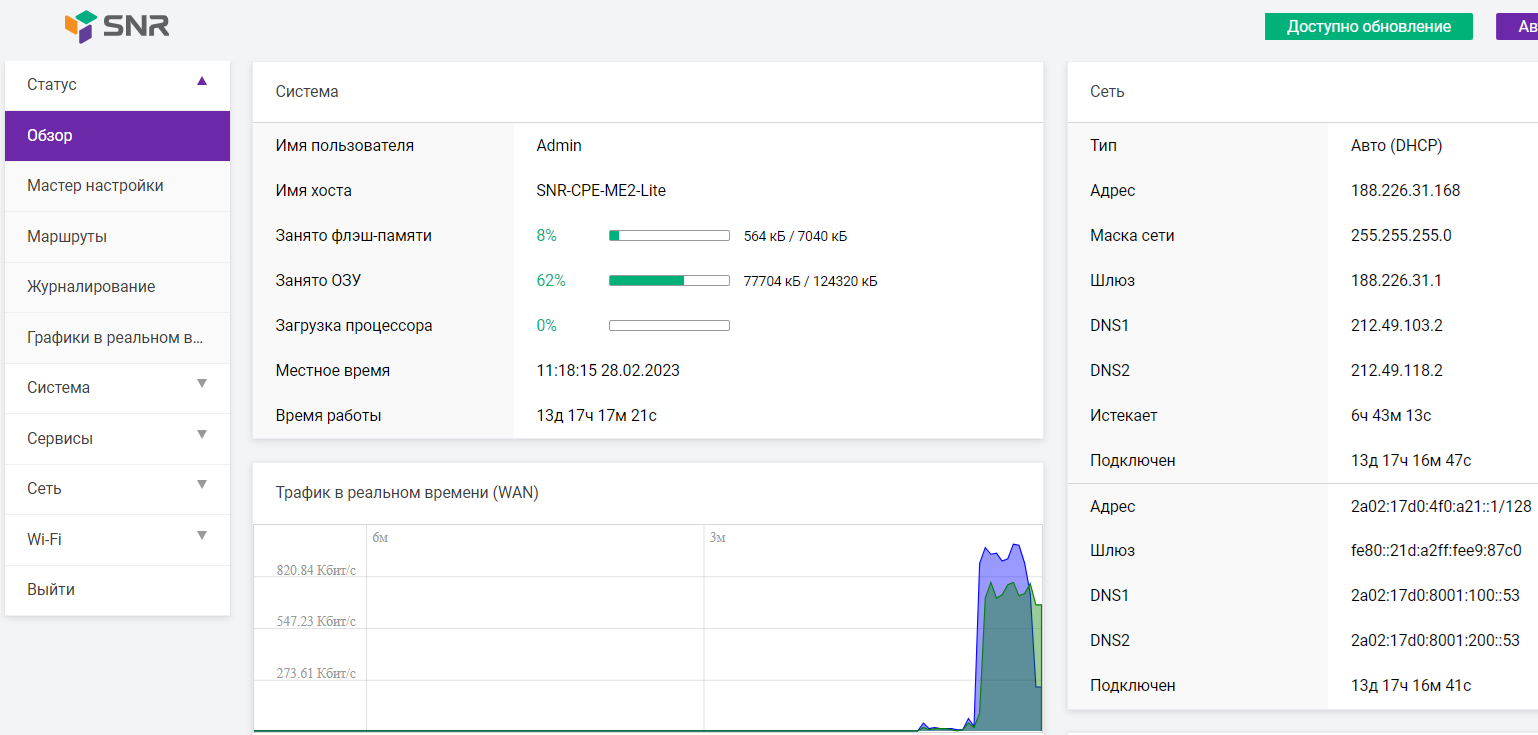Go to Журналирование section
Viewport: 1538px width, 735px height.
point(91,287)
